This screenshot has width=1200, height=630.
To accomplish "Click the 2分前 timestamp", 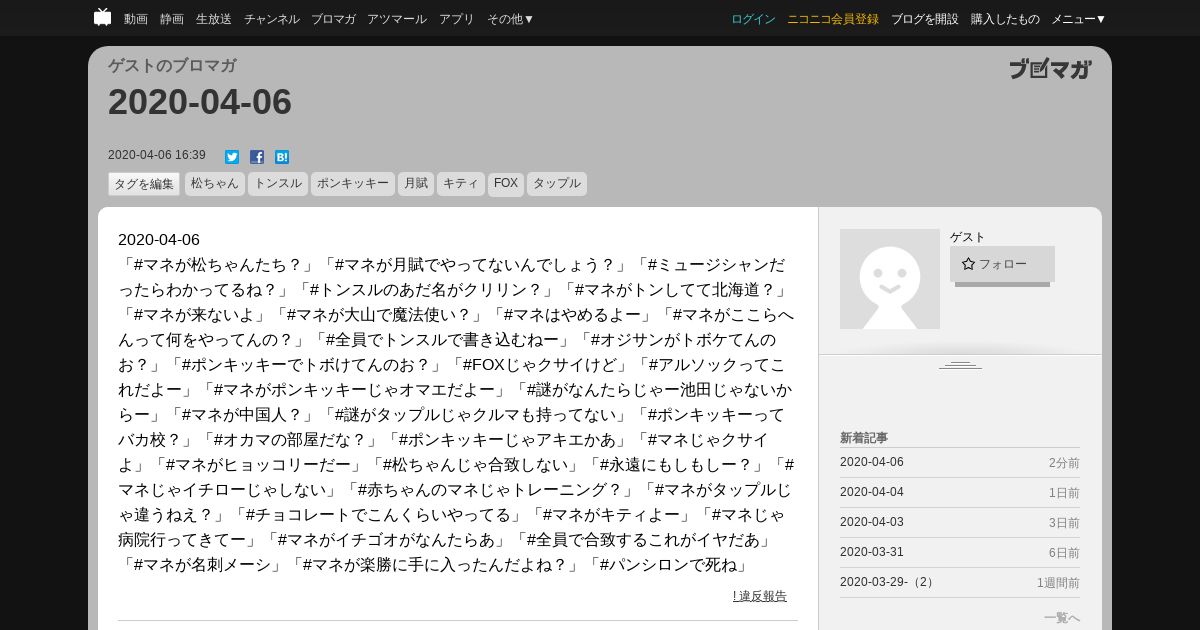I will (1064, 463).
